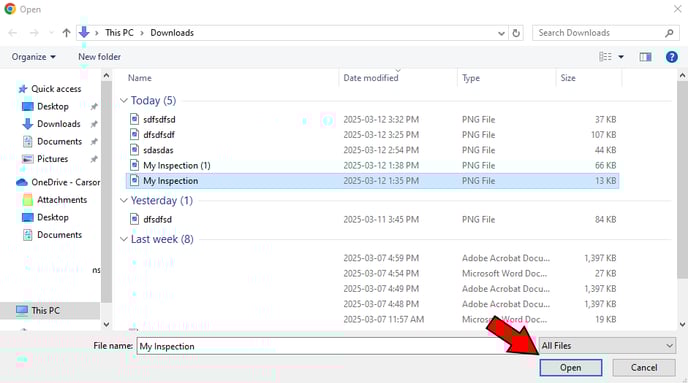Click the Back navigation arrow
This screenshot has height=383, width=688.
13,33
